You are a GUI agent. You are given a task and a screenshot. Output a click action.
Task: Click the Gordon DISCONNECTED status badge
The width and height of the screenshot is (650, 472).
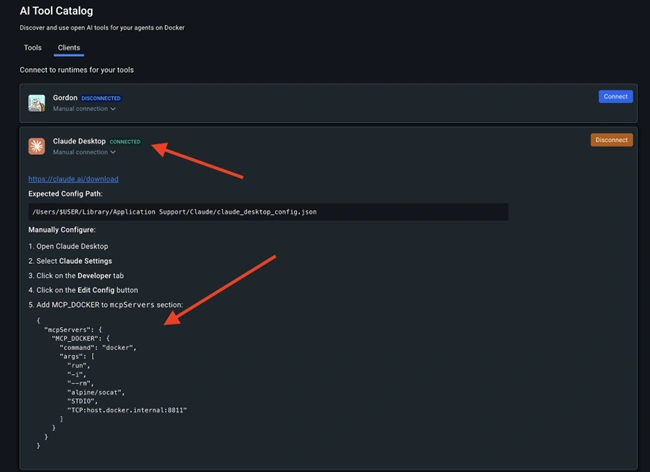click(101, 98)
